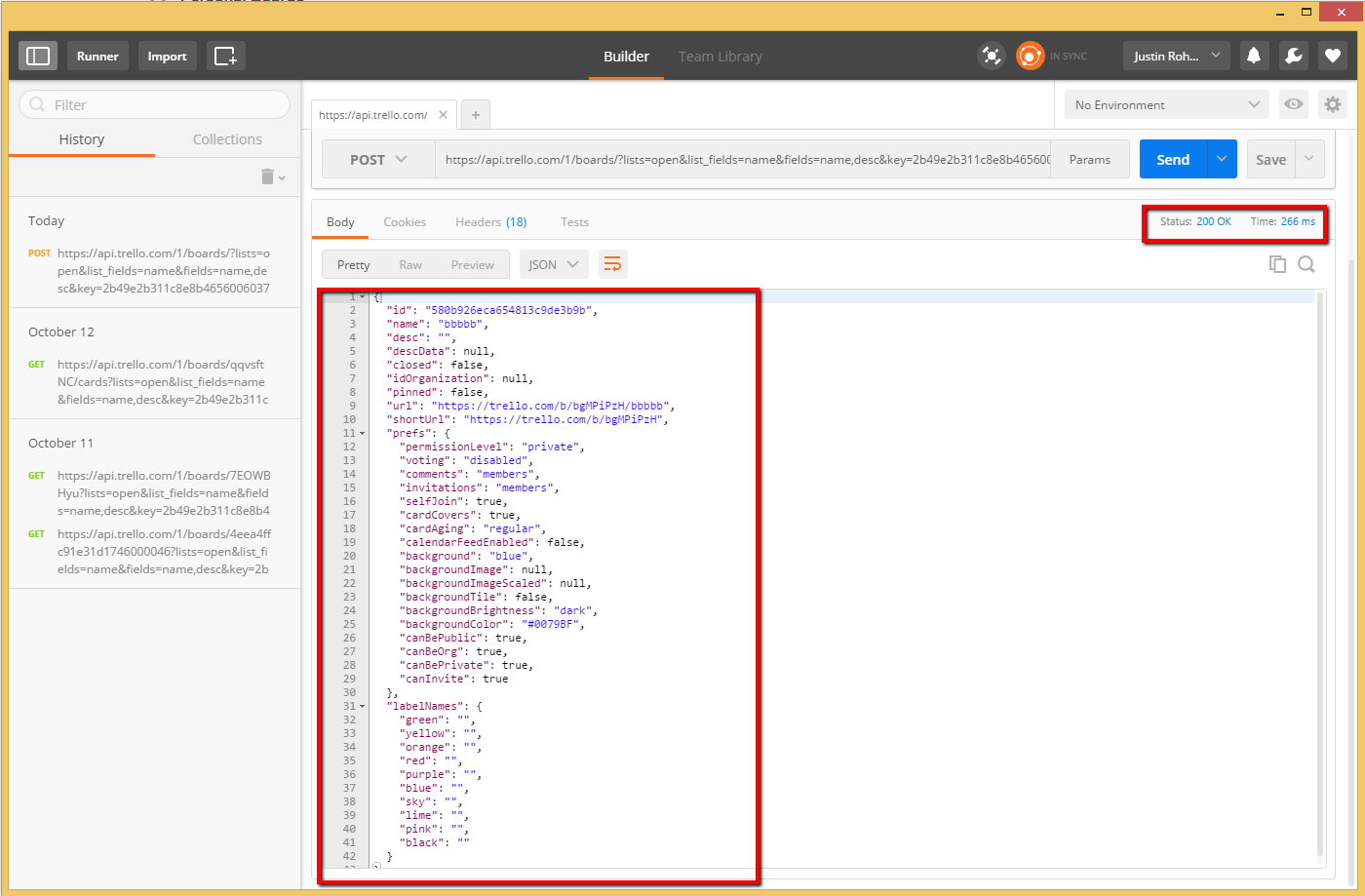Collapse the labelNames object at line 31

pyautogui.click(x=363, y=706)
